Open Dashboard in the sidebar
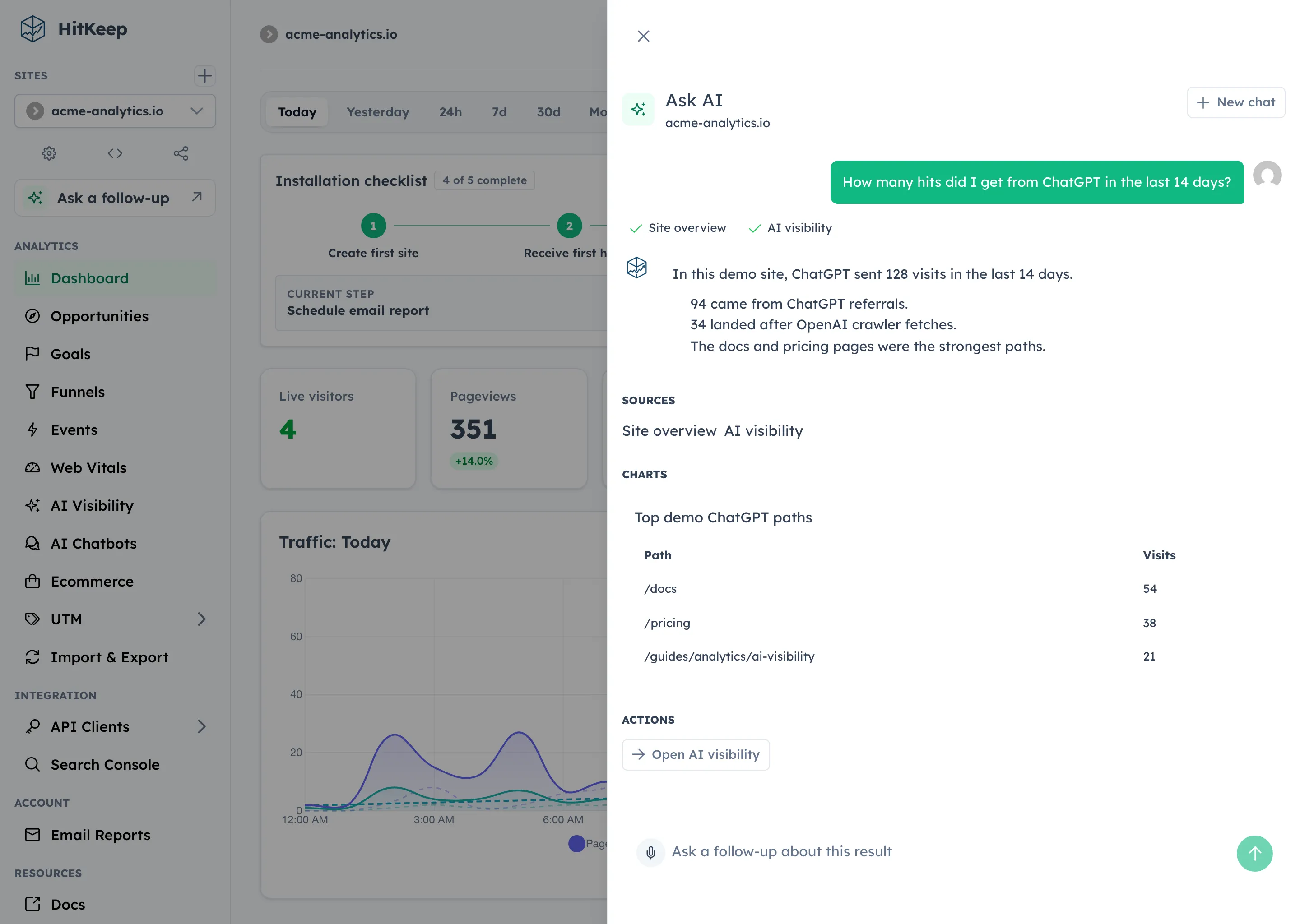This screenshot has width=1300, height=924. 115,278
